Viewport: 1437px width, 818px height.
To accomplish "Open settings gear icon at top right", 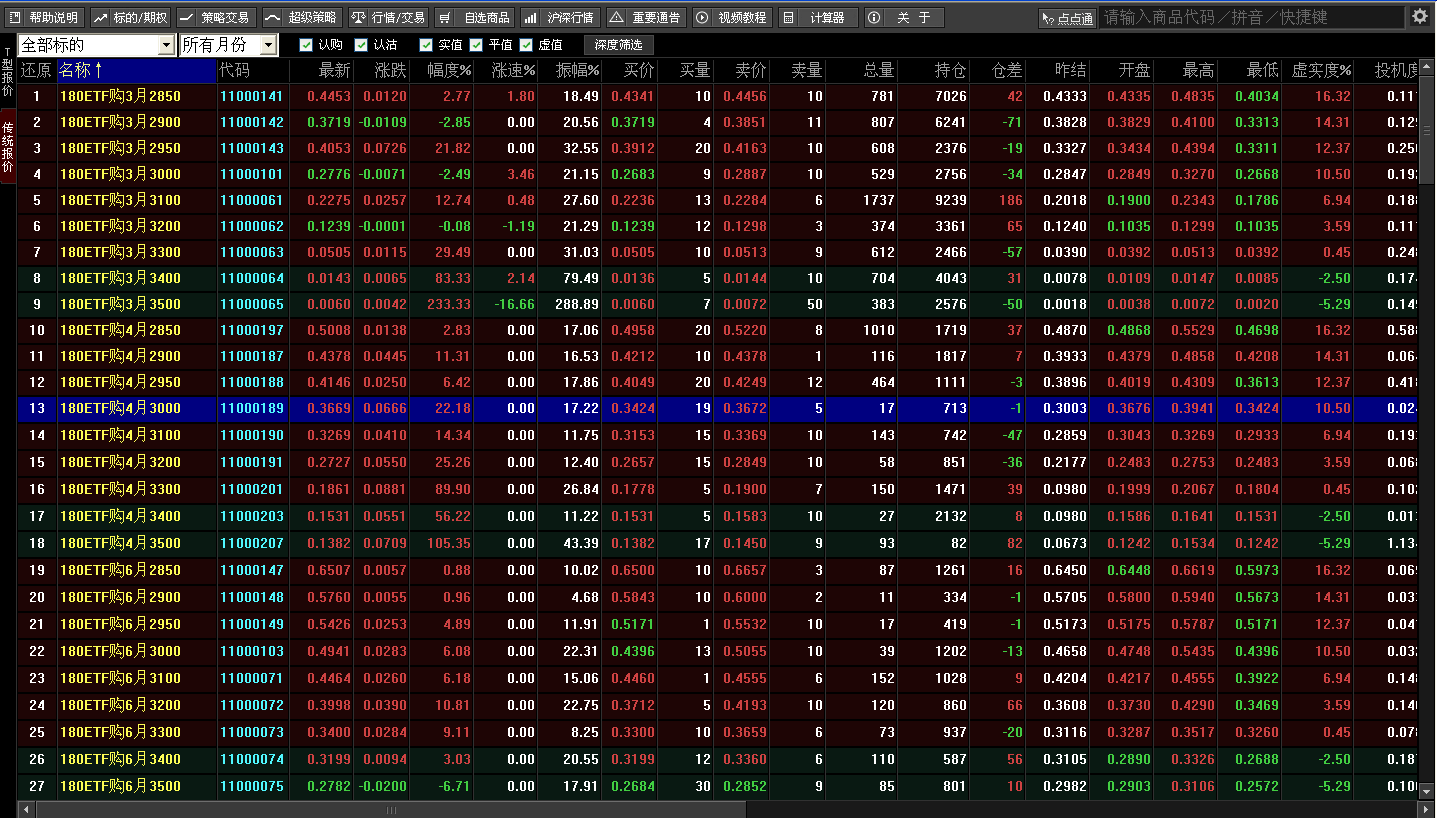I will [x=1420, y=16].
